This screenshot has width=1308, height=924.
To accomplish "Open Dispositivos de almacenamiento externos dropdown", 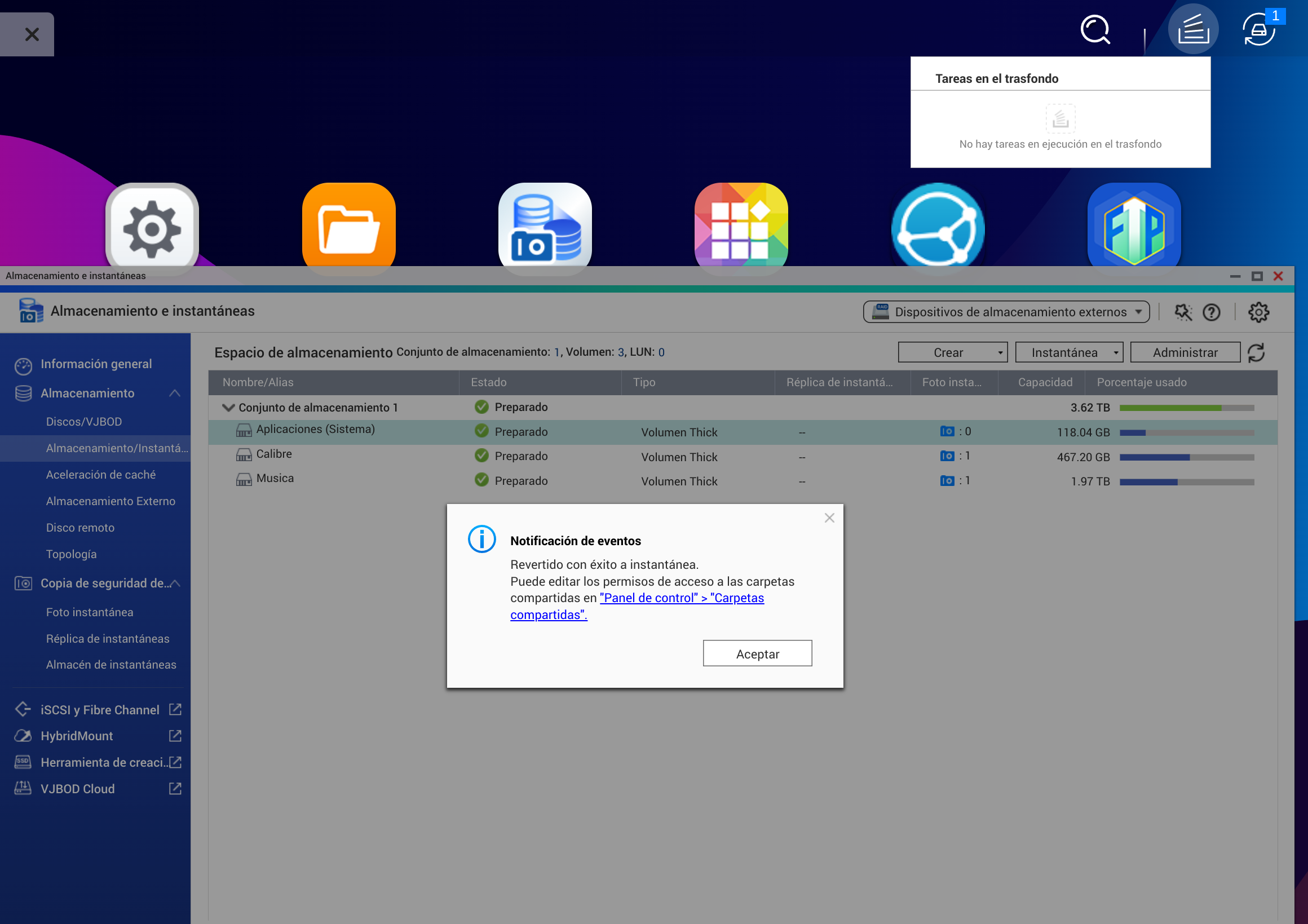I will pyautogui.click(x=1006, y=312).
